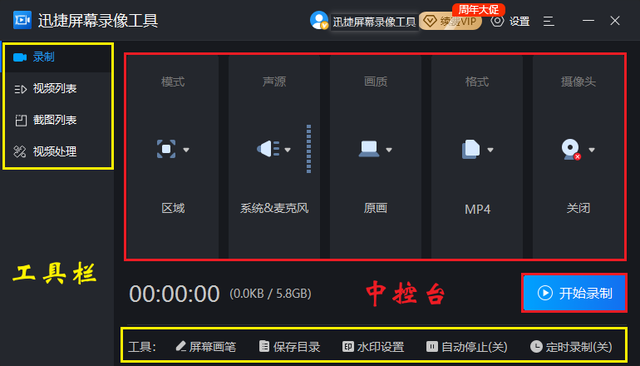The image size is (640, 366).
Task: Open the 屏幕画笔 tool
Action: coord(206,347)
